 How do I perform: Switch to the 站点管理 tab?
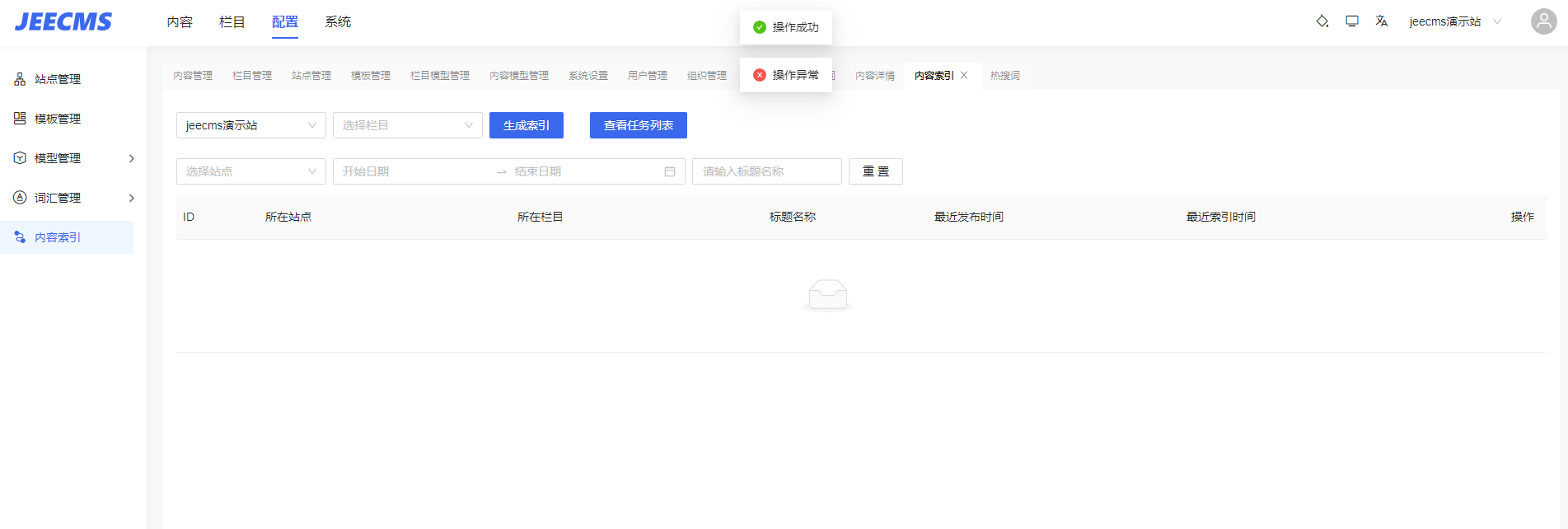tap(311, 76)
